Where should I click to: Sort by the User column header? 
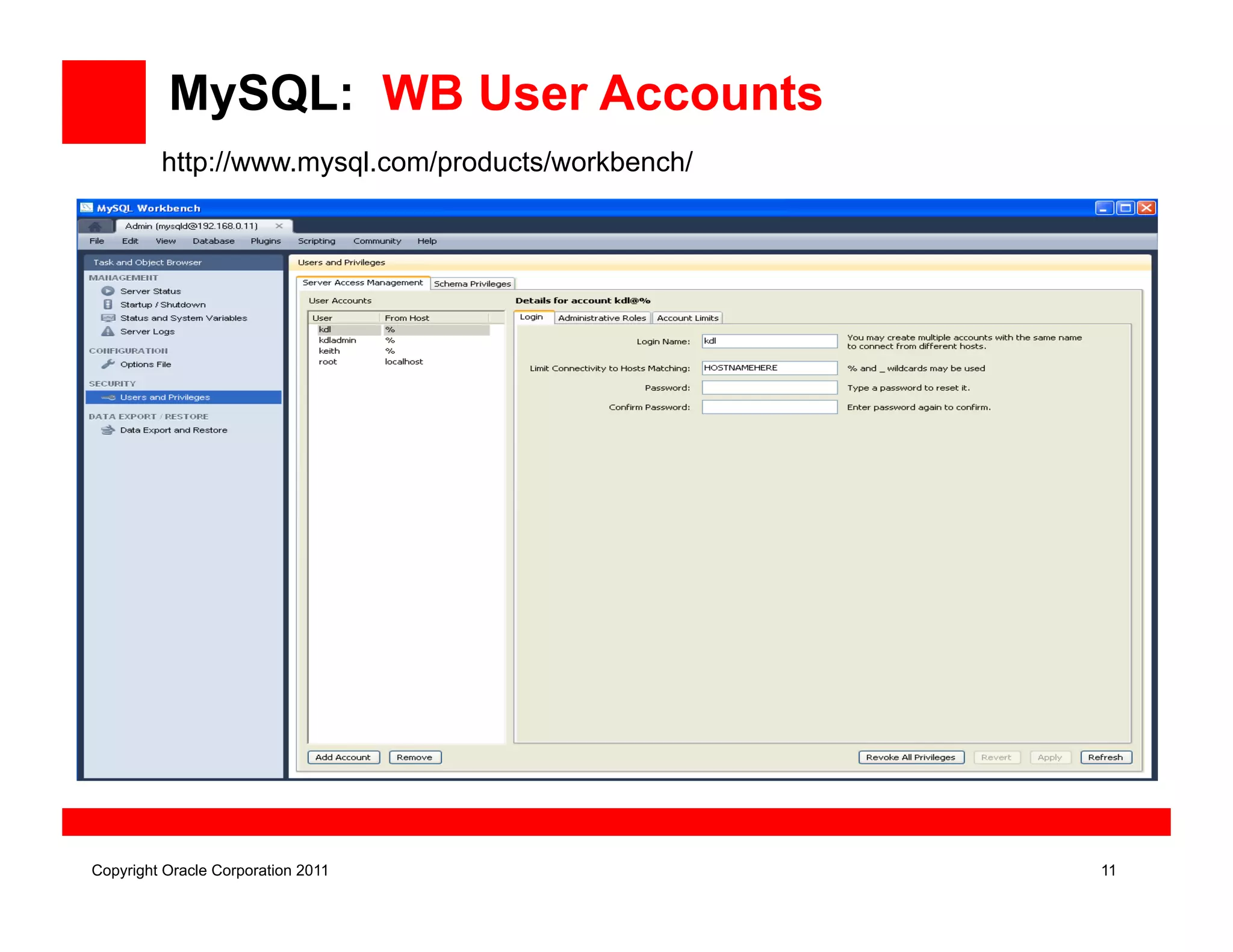coord(344,318)
